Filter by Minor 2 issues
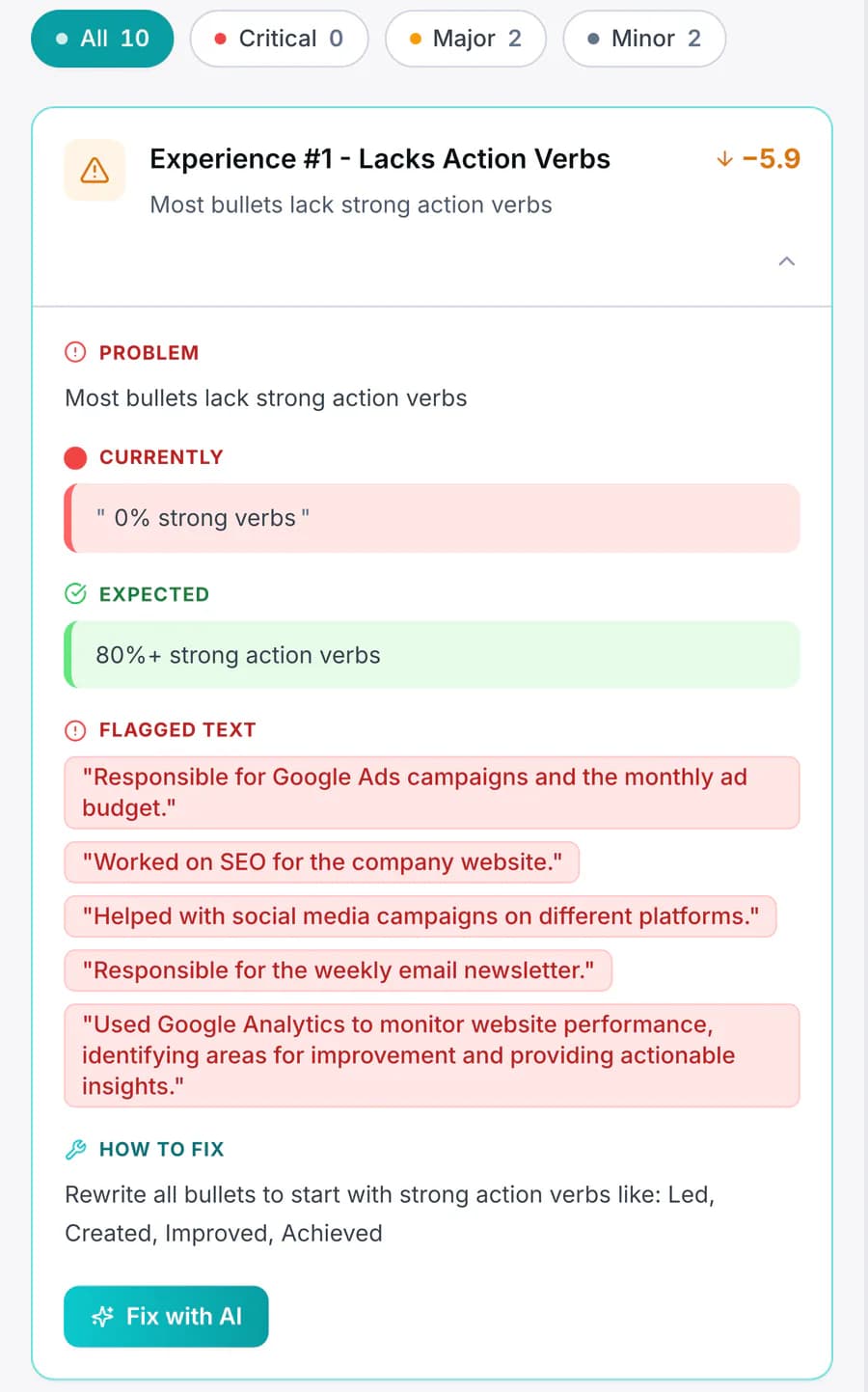 pyautogui.click(x=644, y=39)
